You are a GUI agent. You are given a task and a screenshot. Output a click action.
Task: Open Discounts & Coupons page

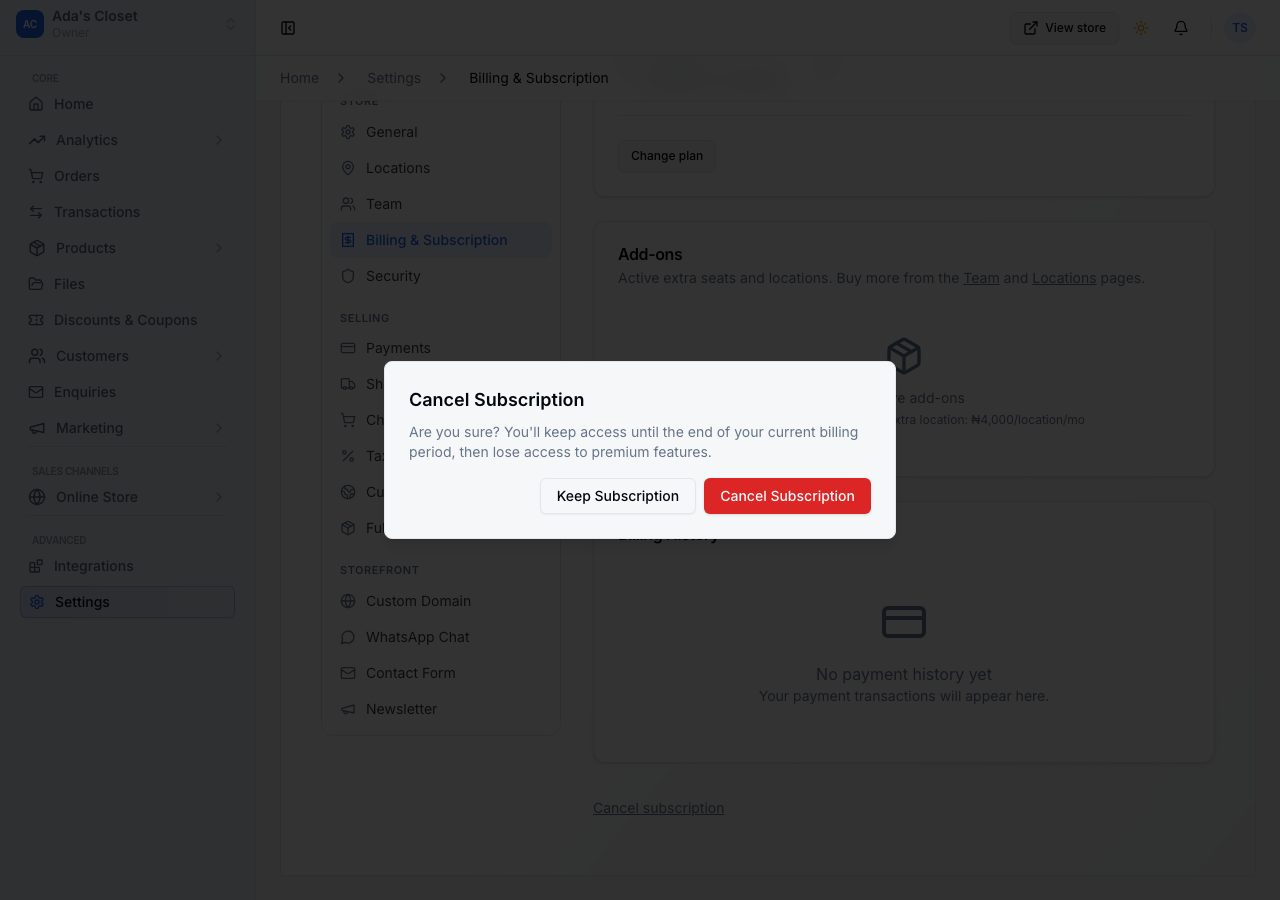pyautogui.click(x=127, y=320)
